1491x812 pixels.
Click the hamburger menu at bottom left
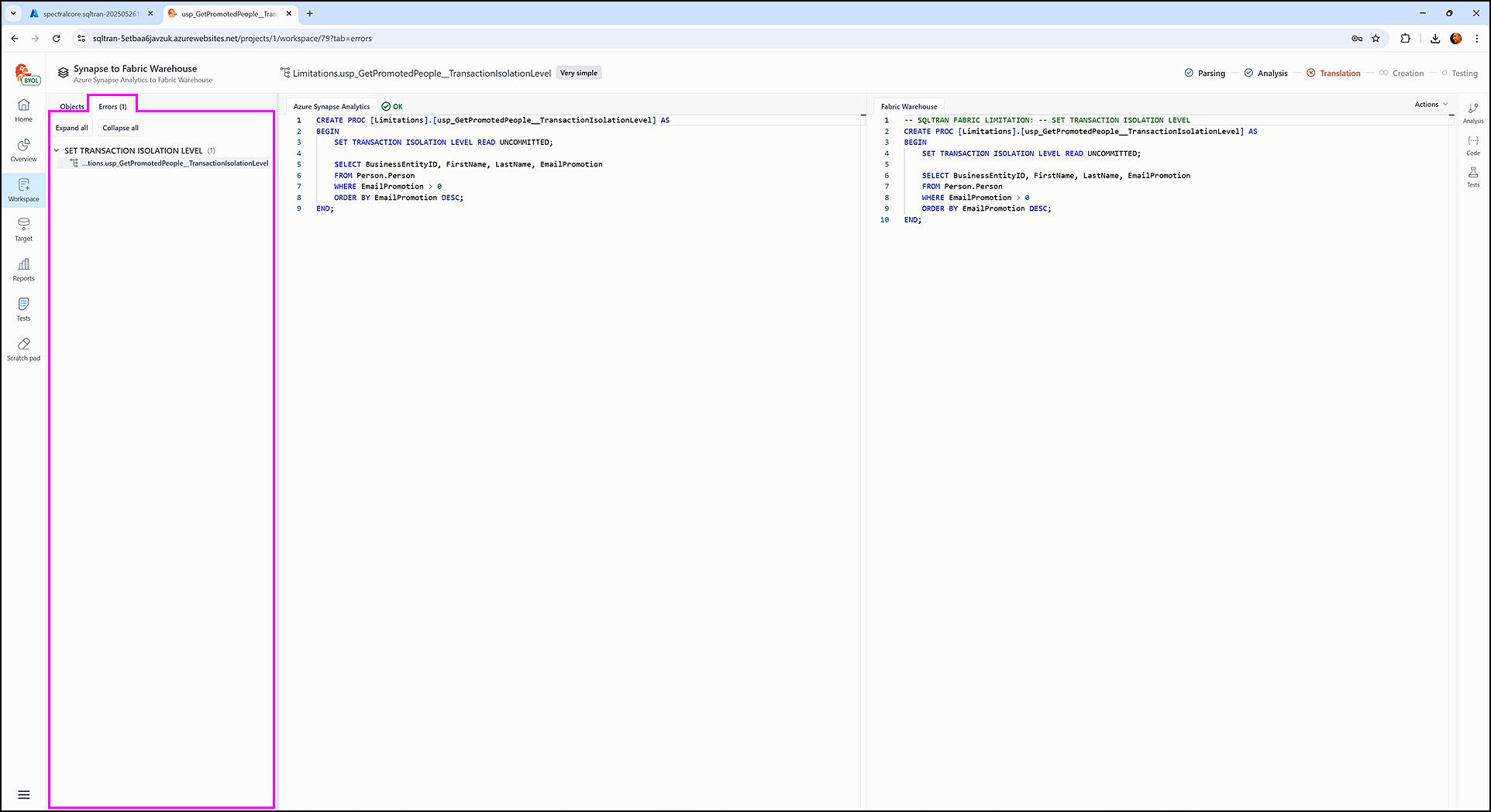[24, 794]
